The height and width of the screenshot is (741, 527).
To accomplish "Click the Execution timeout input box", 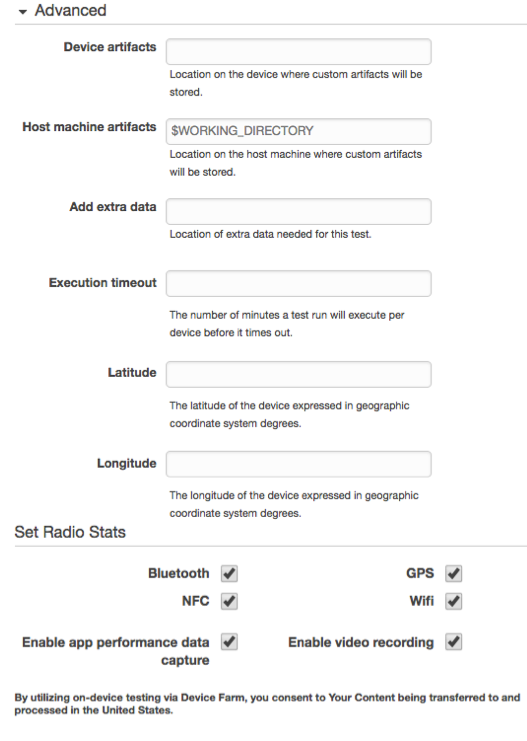I will (x=298, y=283).
